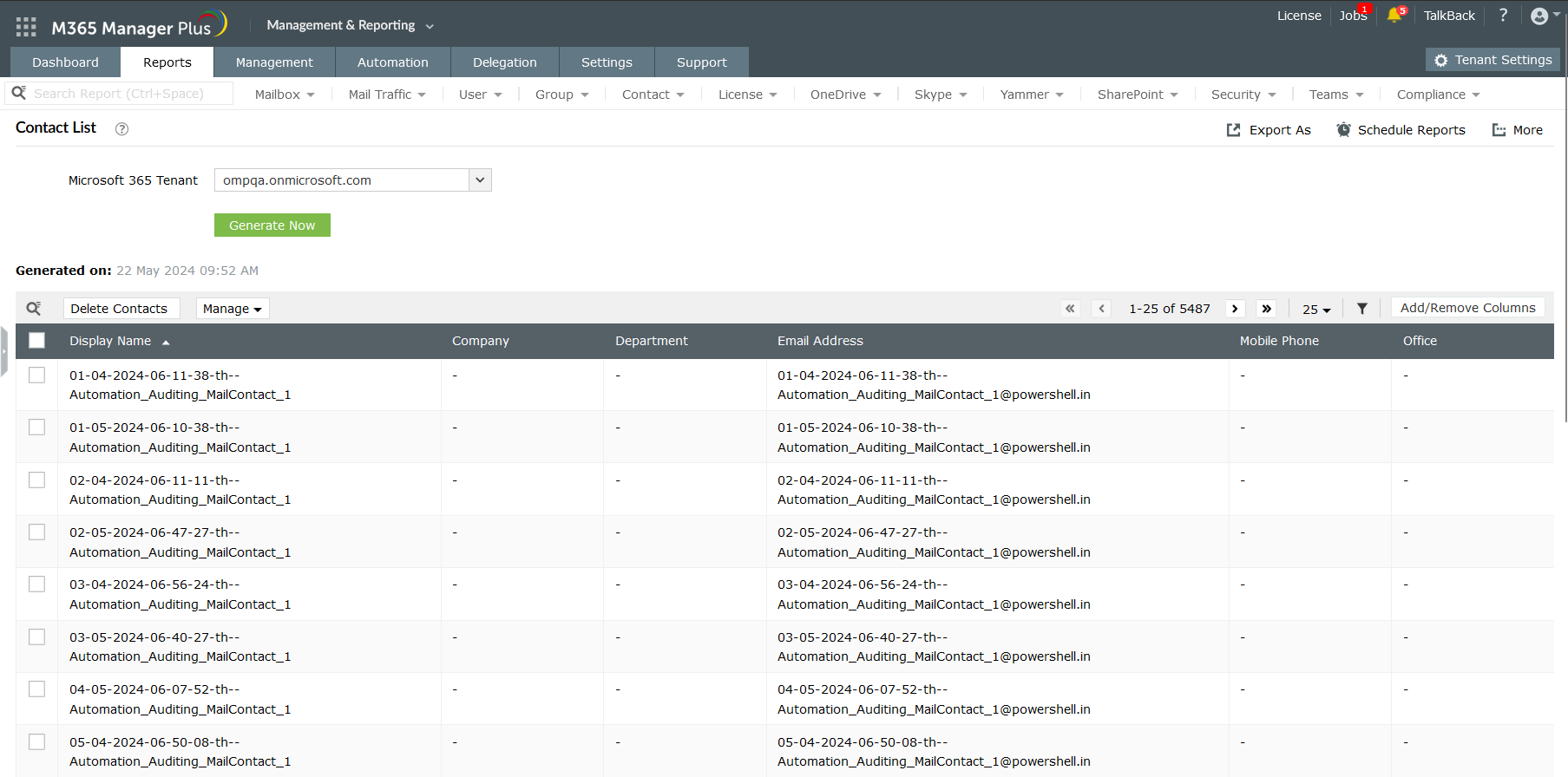
Task: Open the help question mark in header
Action: 1503,15
